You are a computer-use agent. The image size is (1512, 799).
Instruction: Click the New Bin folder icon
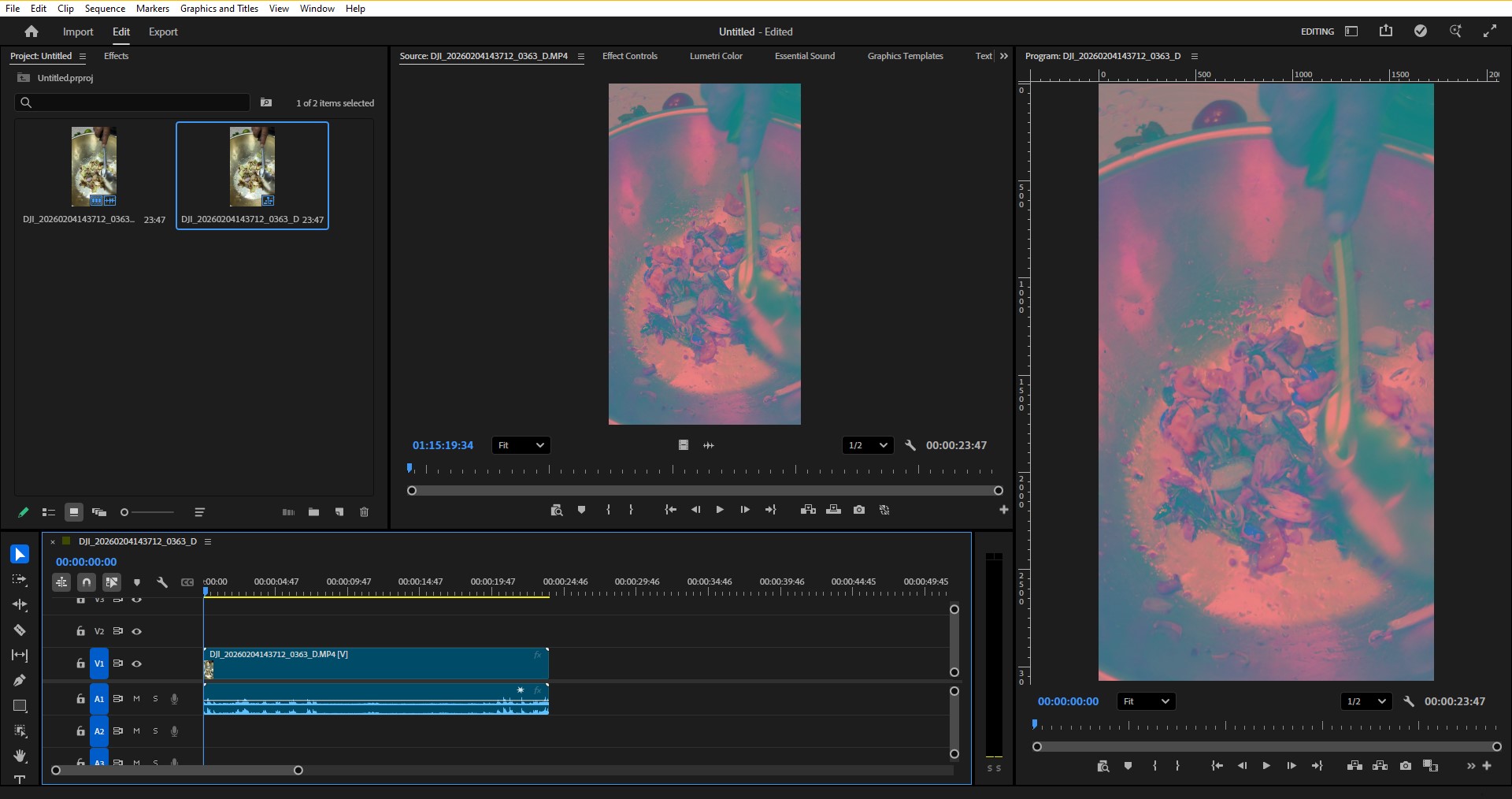point(313,512)
